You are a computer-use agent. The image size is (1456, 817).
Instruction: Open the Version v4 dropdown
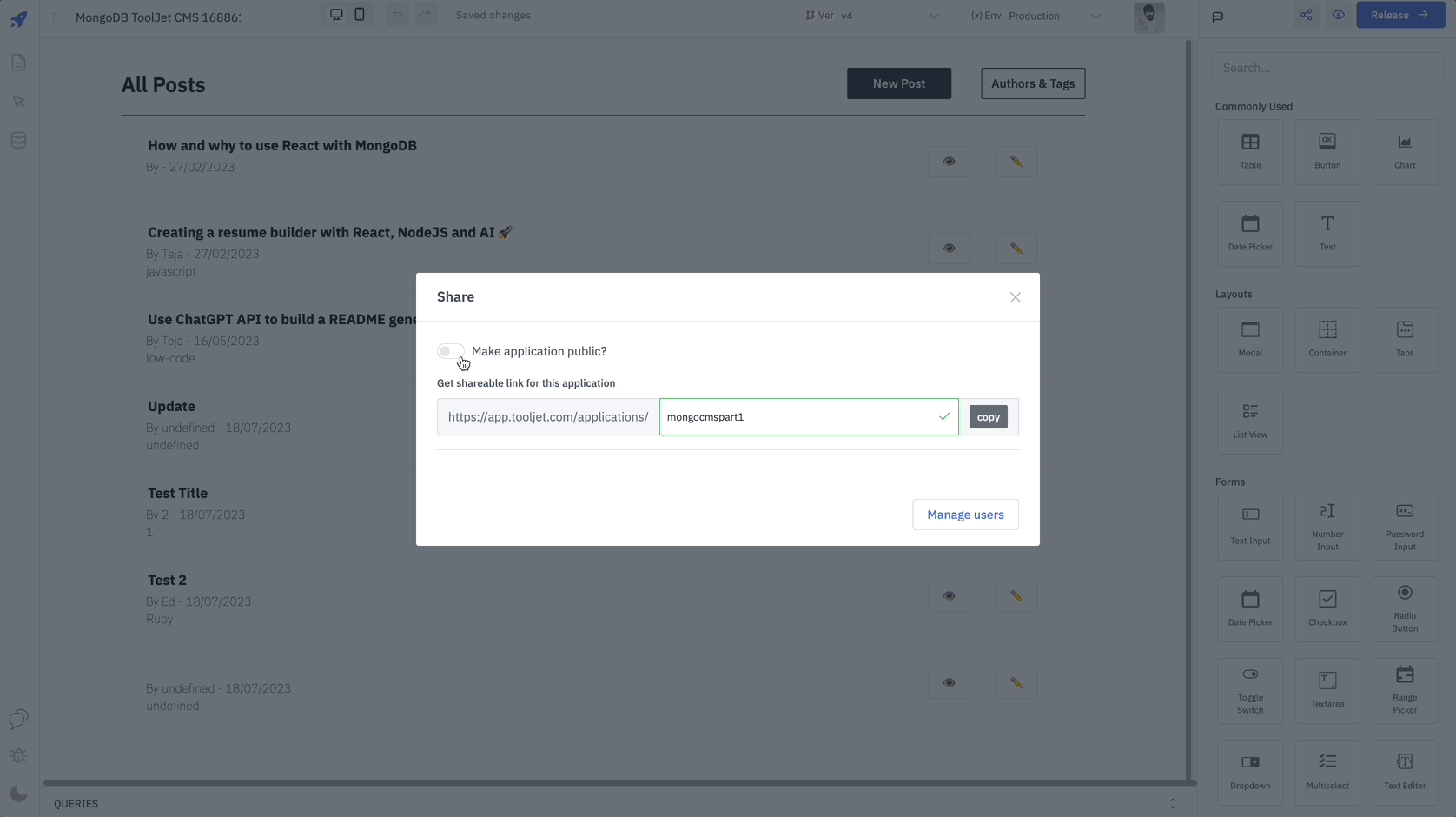tap(871, 16)
